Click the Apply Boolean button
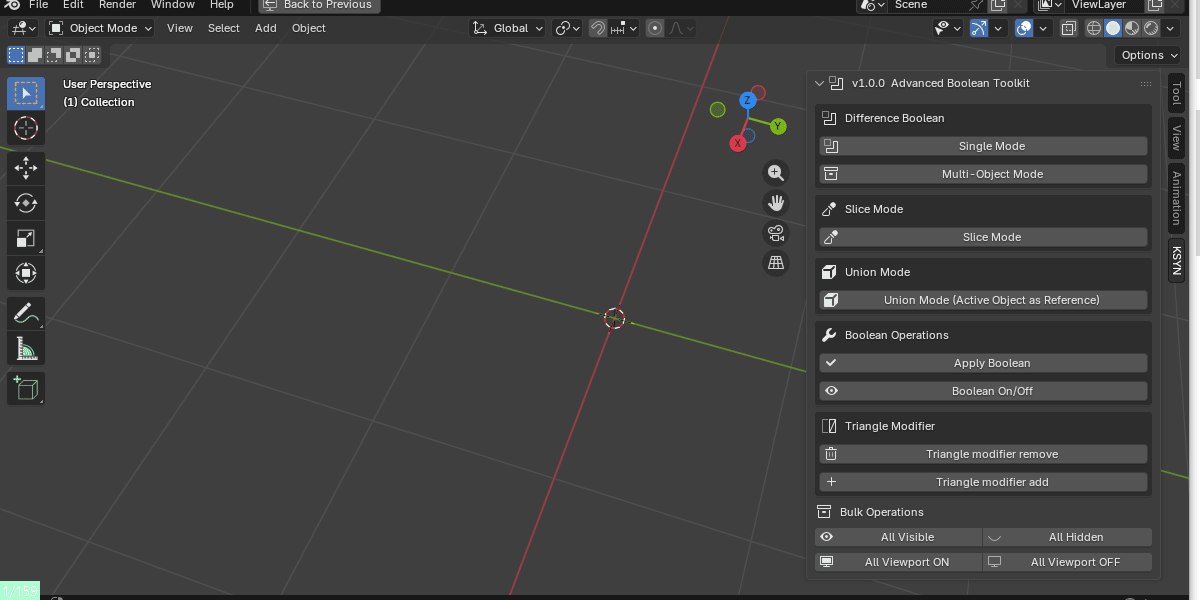Image resolution: width=1200 pixels, height=600 pixels. (983, 363)
